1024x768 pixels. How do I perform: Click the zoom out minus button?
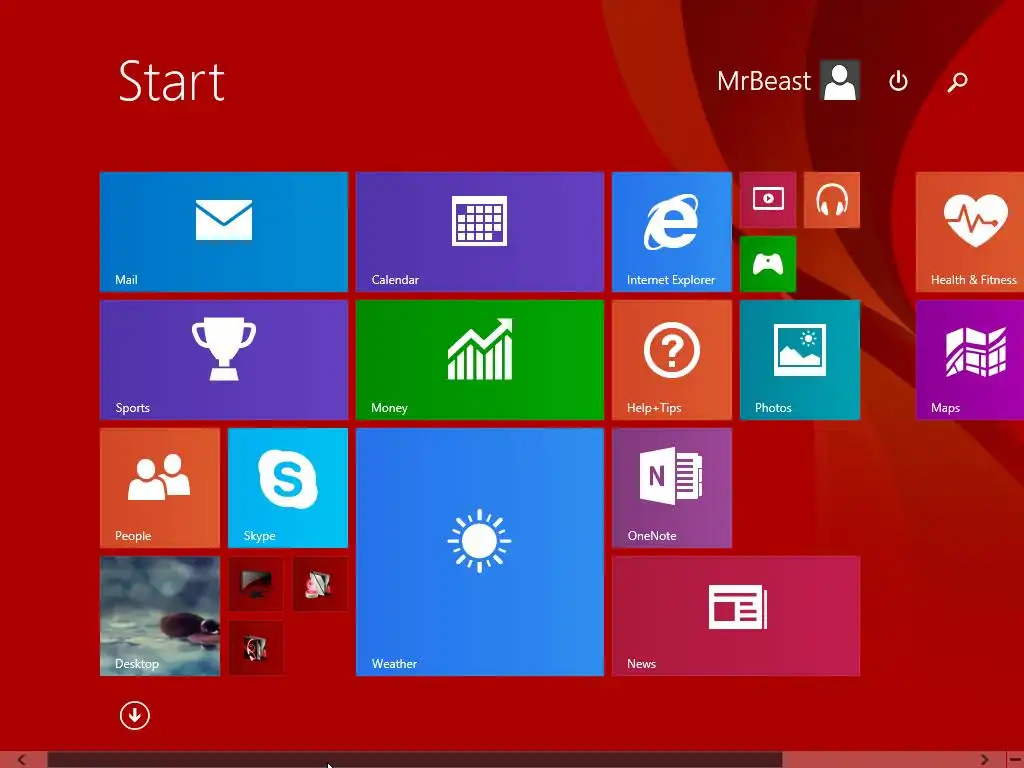[1015, 760]
